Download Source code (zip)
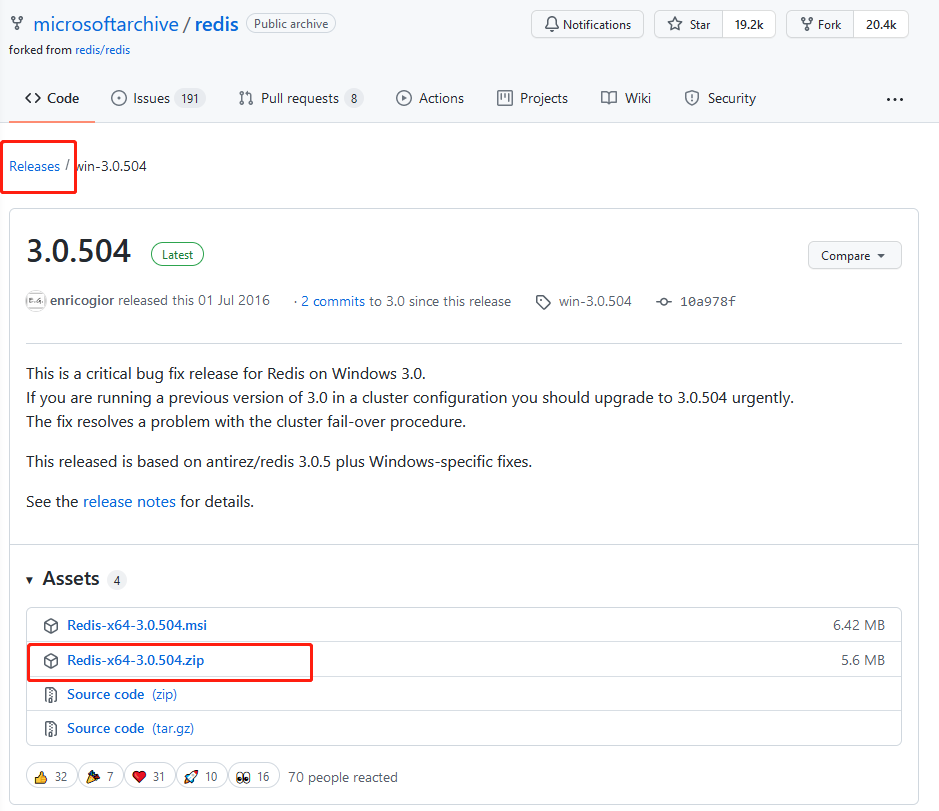939x811 pixels. 122,694
